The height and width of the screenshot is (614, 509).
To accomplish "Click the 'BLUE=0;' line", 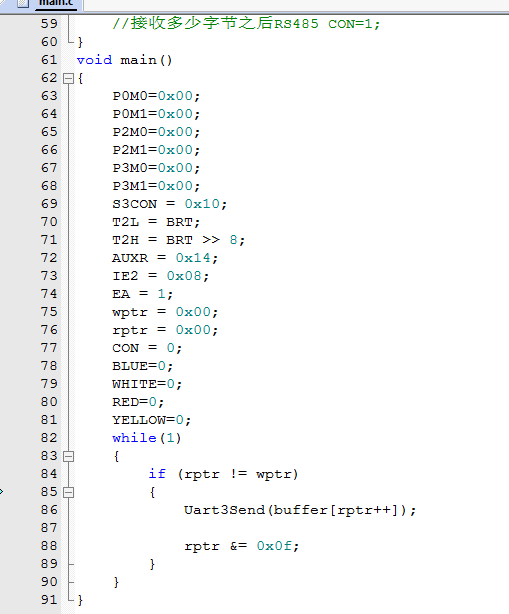I will pos(143,366).
